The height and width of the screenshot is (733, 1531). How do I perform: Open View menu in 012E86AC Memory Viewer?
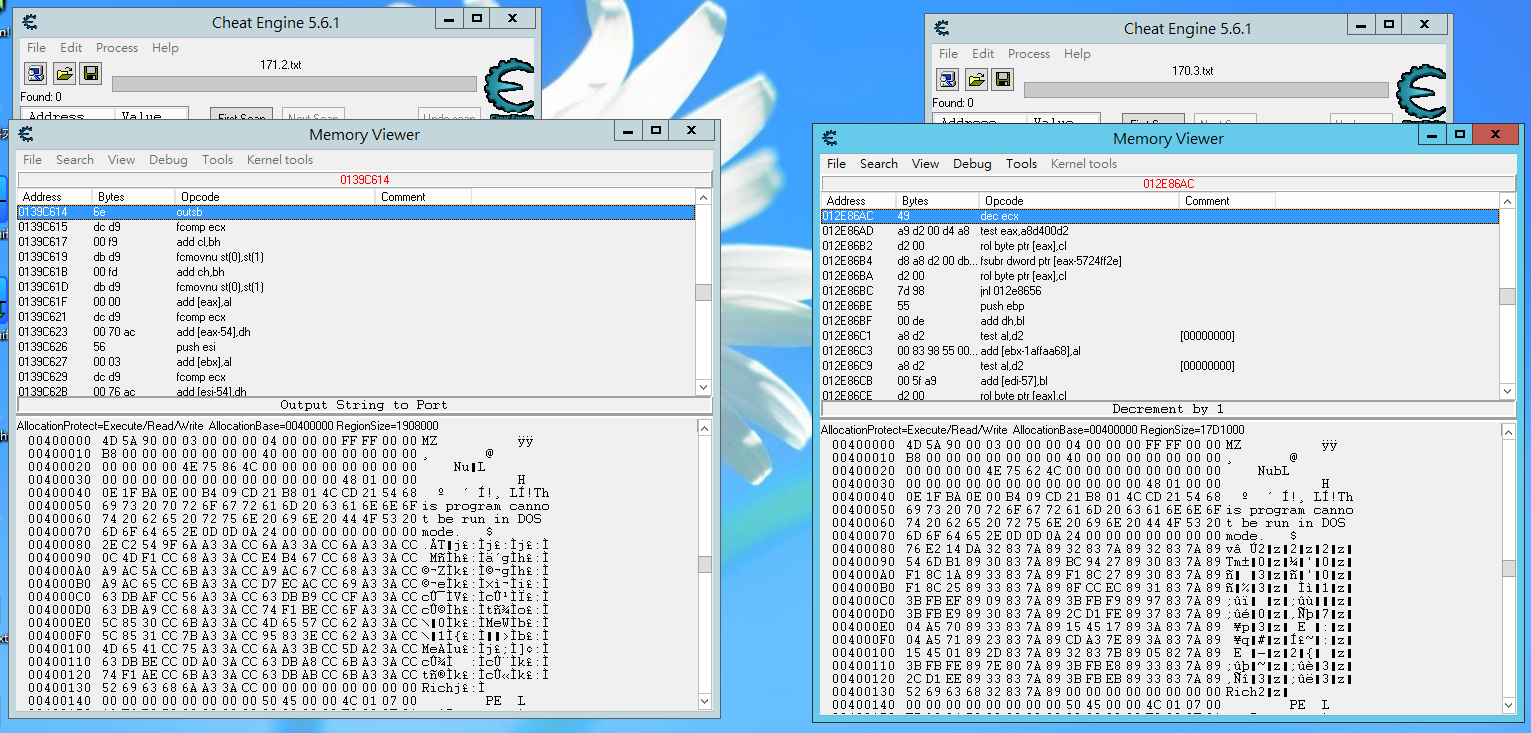pyautogui.click(x=925, y=164)
